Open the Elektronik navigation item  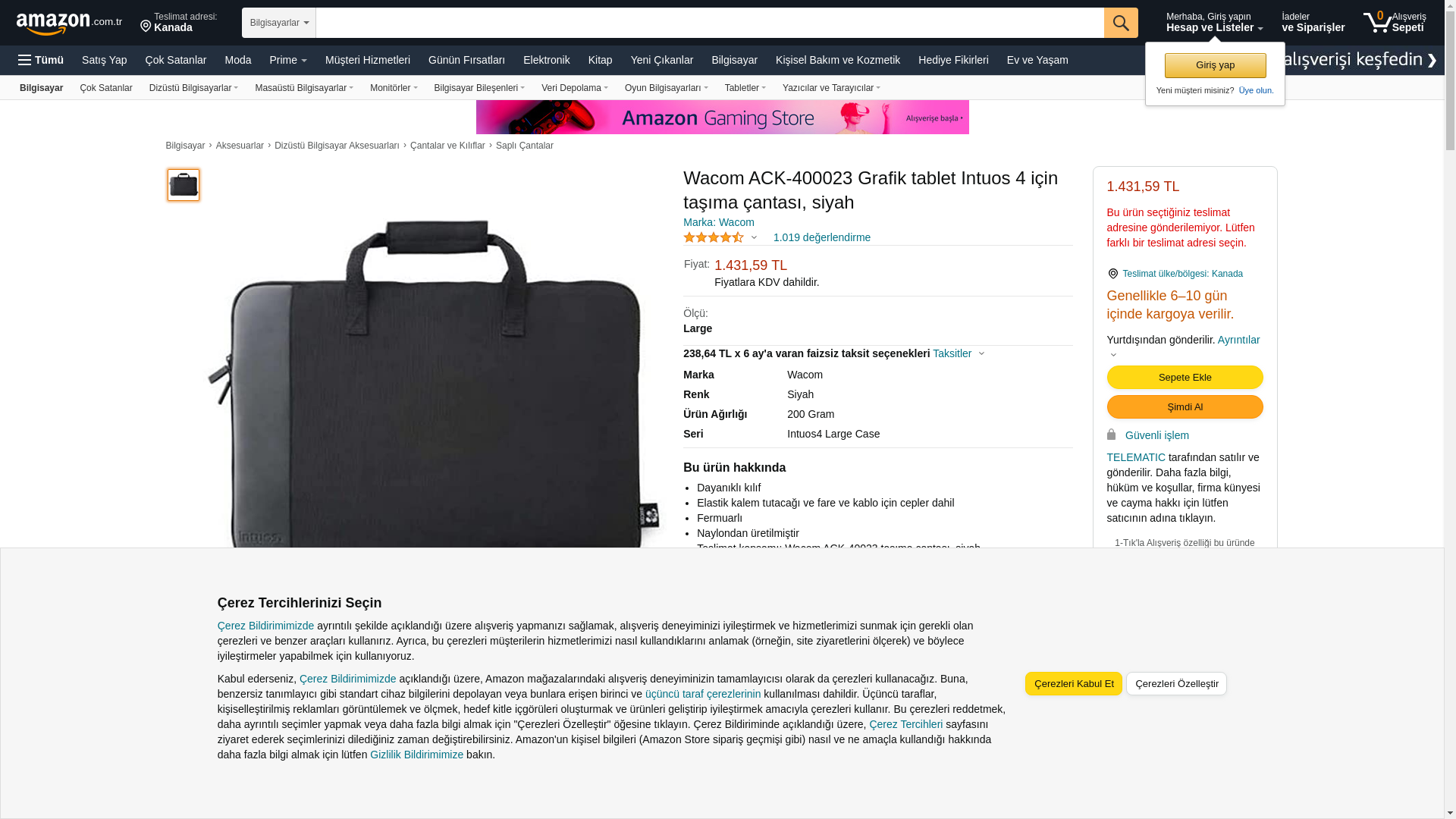click(x=546, y=60)
